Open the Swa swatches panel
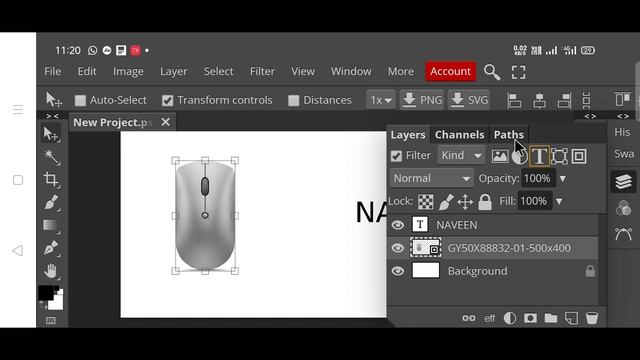This screenshot has height=360, width=640. click(624, 154)
